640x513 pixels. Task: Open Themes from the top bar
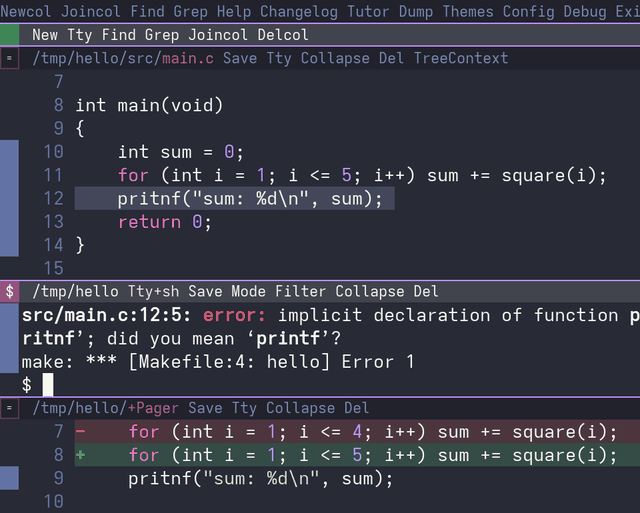468,11
